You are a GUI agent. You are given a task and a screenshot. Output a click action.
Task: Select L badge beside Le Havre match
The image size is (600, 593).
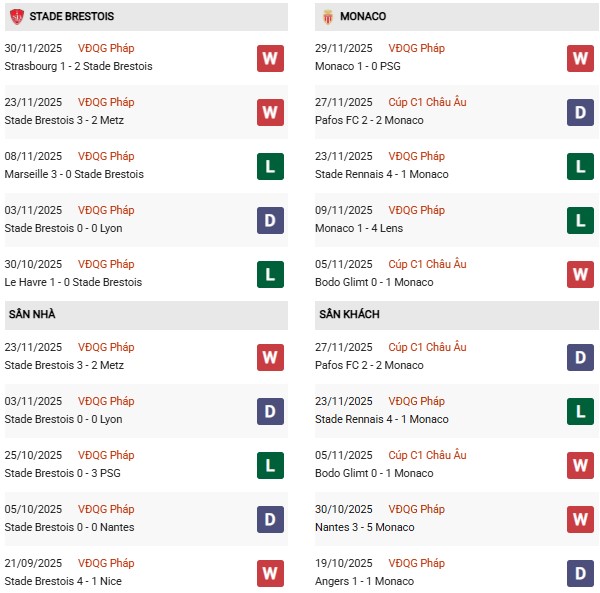click(x=270, y=274)
